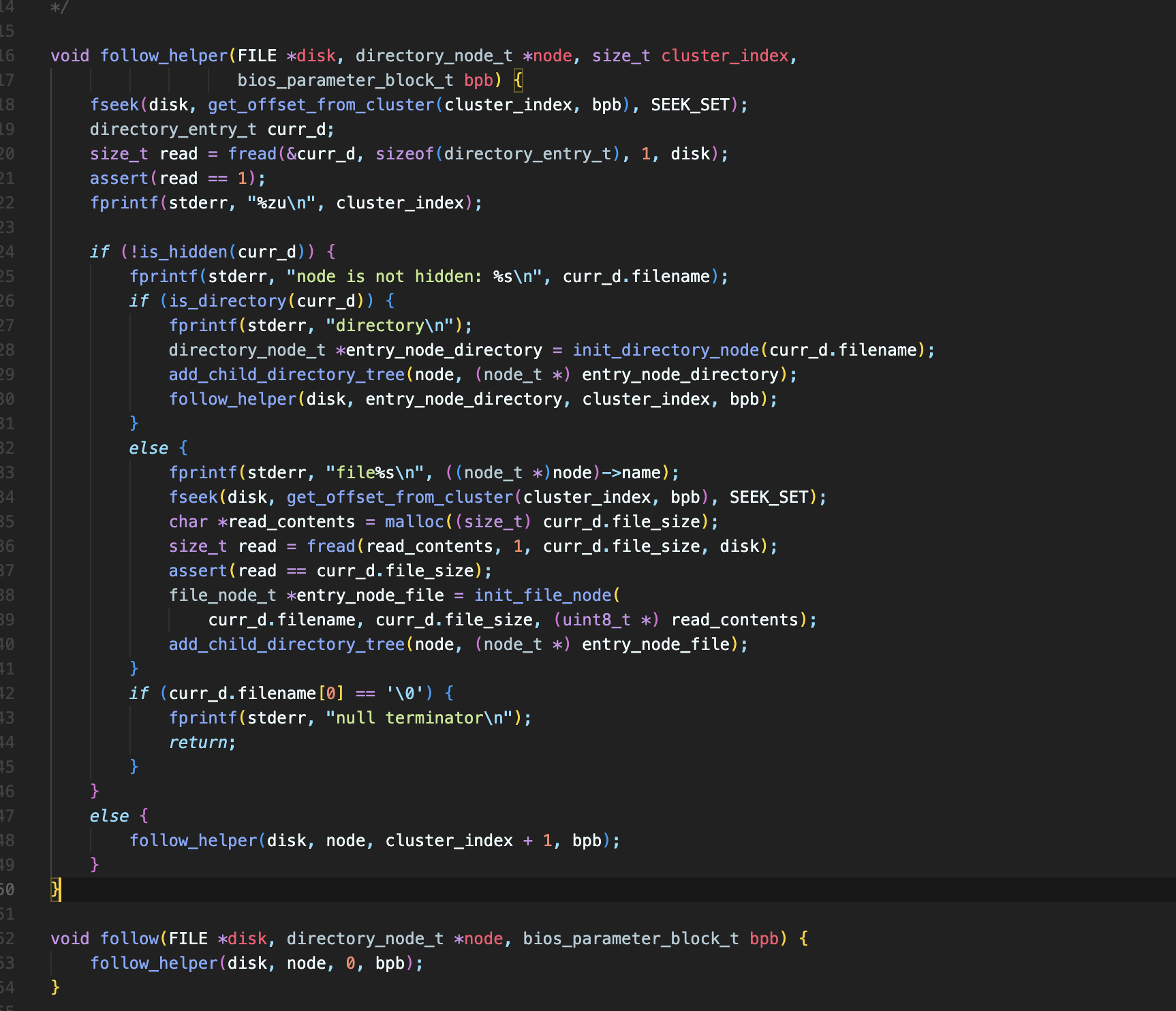
Task: Click the follow function name on line 52
Action: (129, 939)
